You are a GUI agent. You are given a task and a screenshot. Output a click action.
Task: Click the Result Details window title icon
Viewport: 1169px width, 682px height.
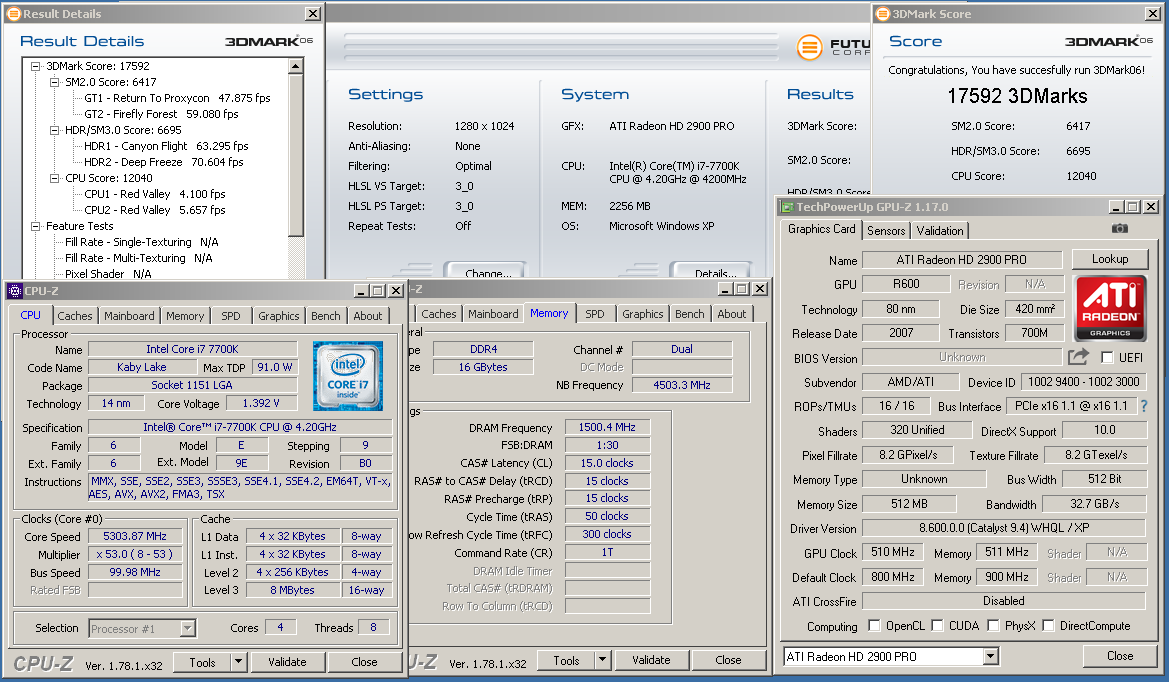click(x=13, y=13)
